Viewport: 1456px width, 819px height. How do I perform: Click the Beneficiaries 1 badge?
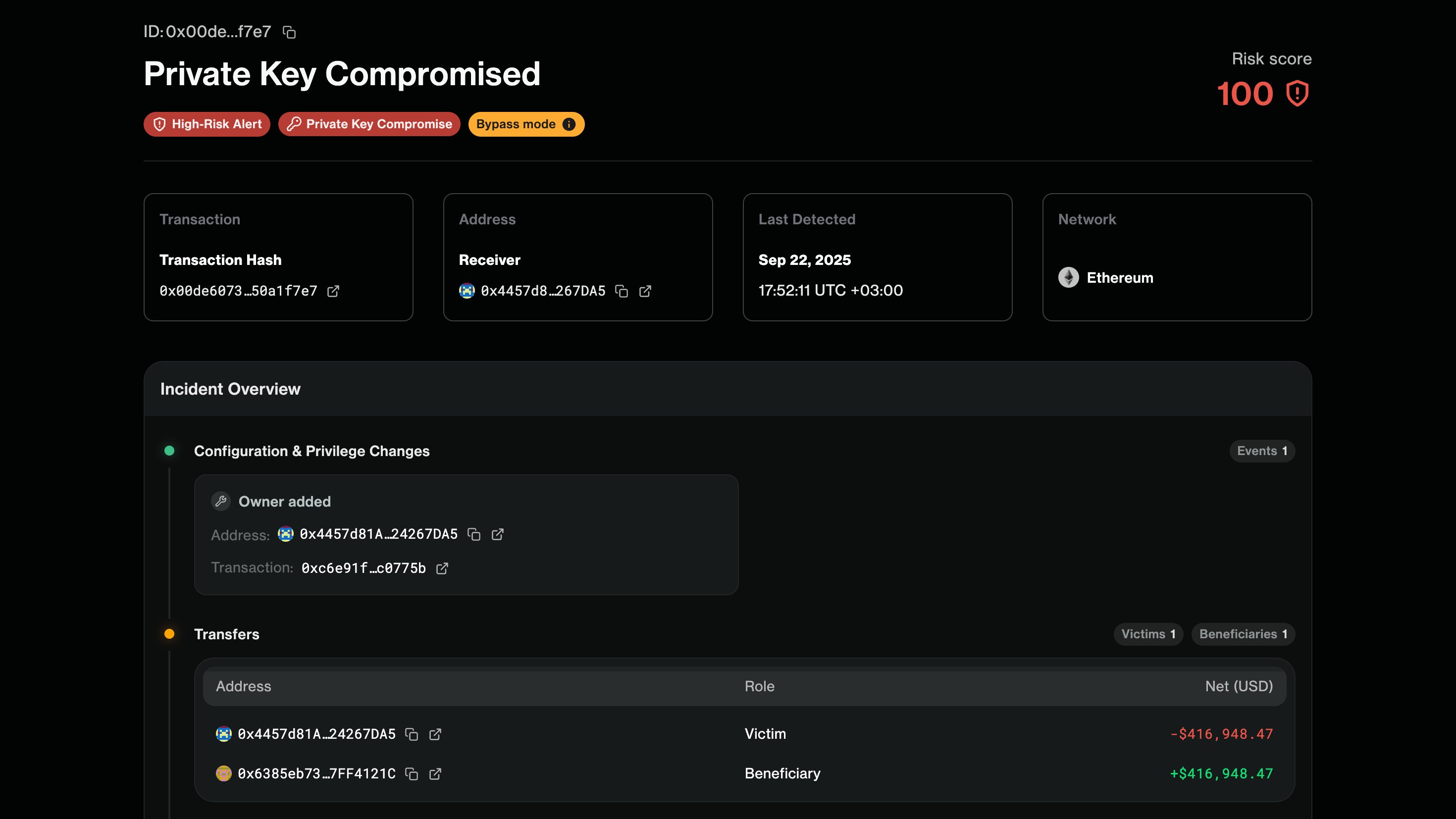click(1243, 634)
